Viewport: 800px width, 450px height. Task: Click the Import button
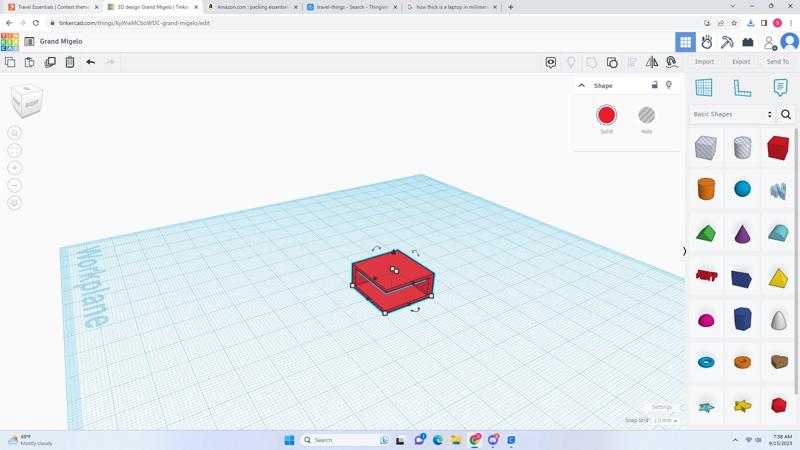coord(704,62)
